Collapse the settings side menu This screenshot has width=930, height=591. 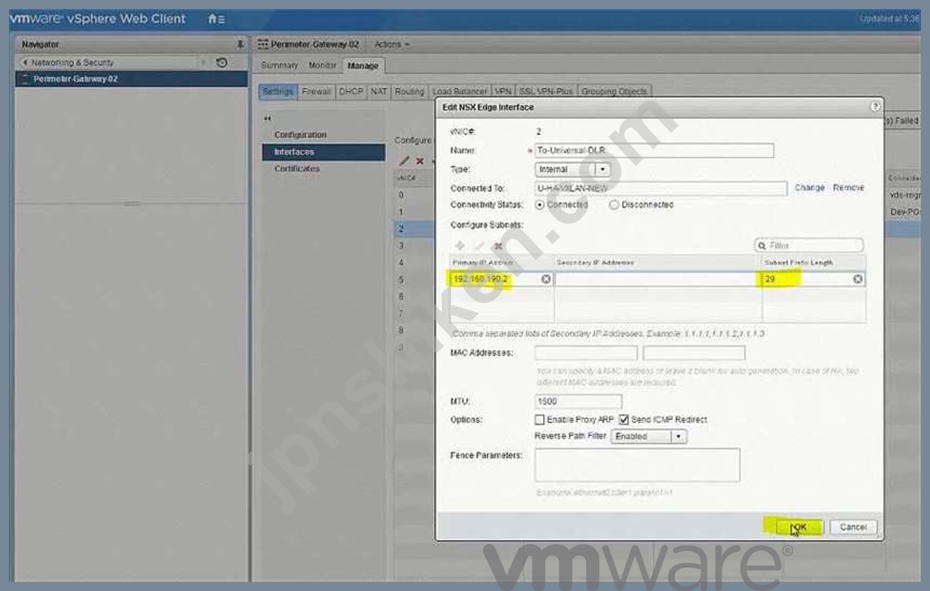[267, 119]
